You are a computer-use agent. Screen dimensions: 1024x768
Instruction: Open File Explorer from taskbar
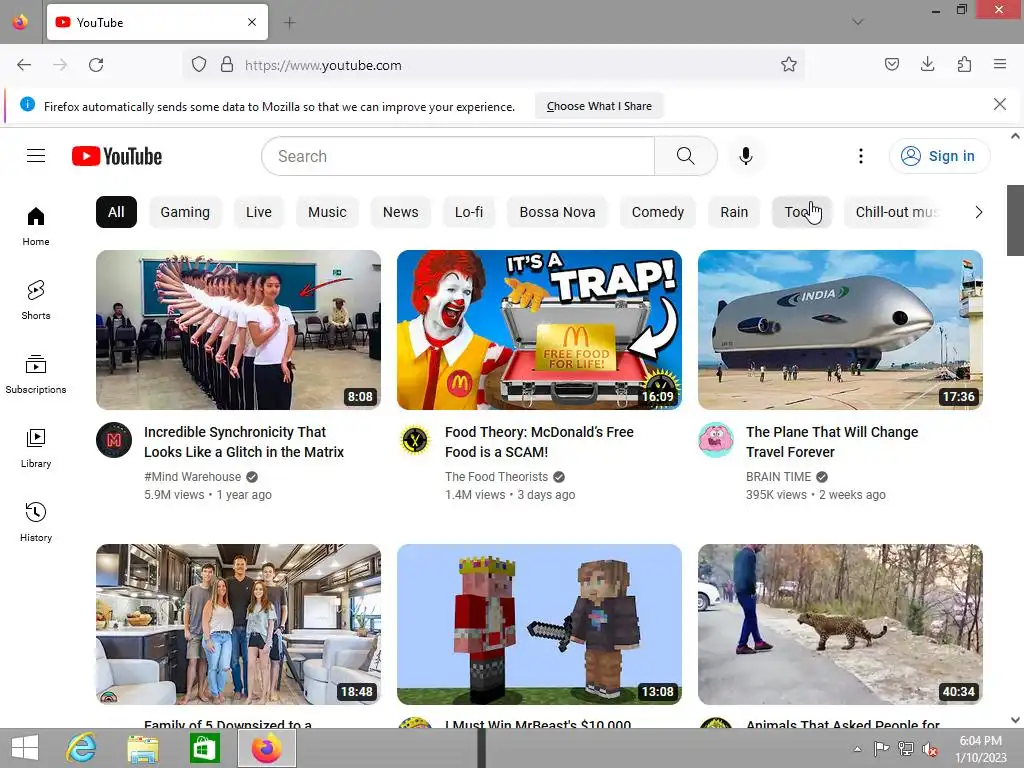point(142,748)
